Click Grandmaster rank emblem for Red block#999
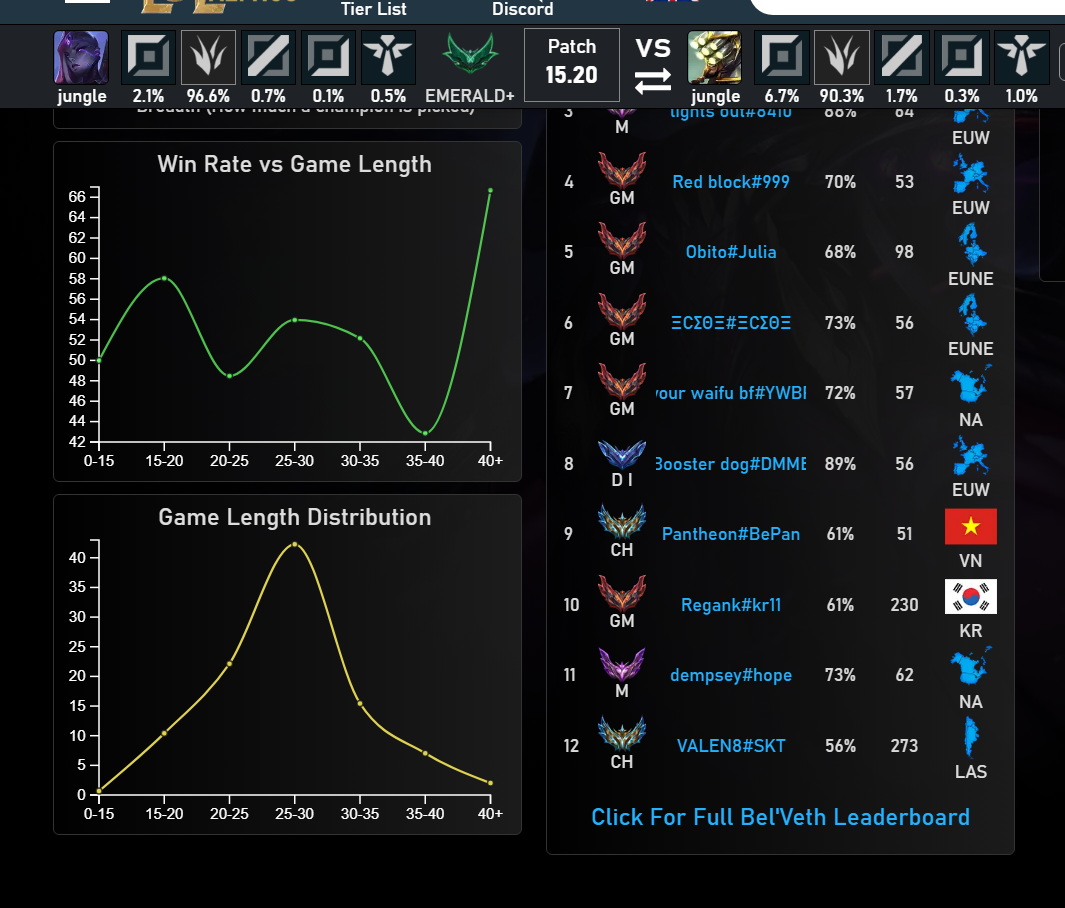1065x908 pixels. pos(621,170)
